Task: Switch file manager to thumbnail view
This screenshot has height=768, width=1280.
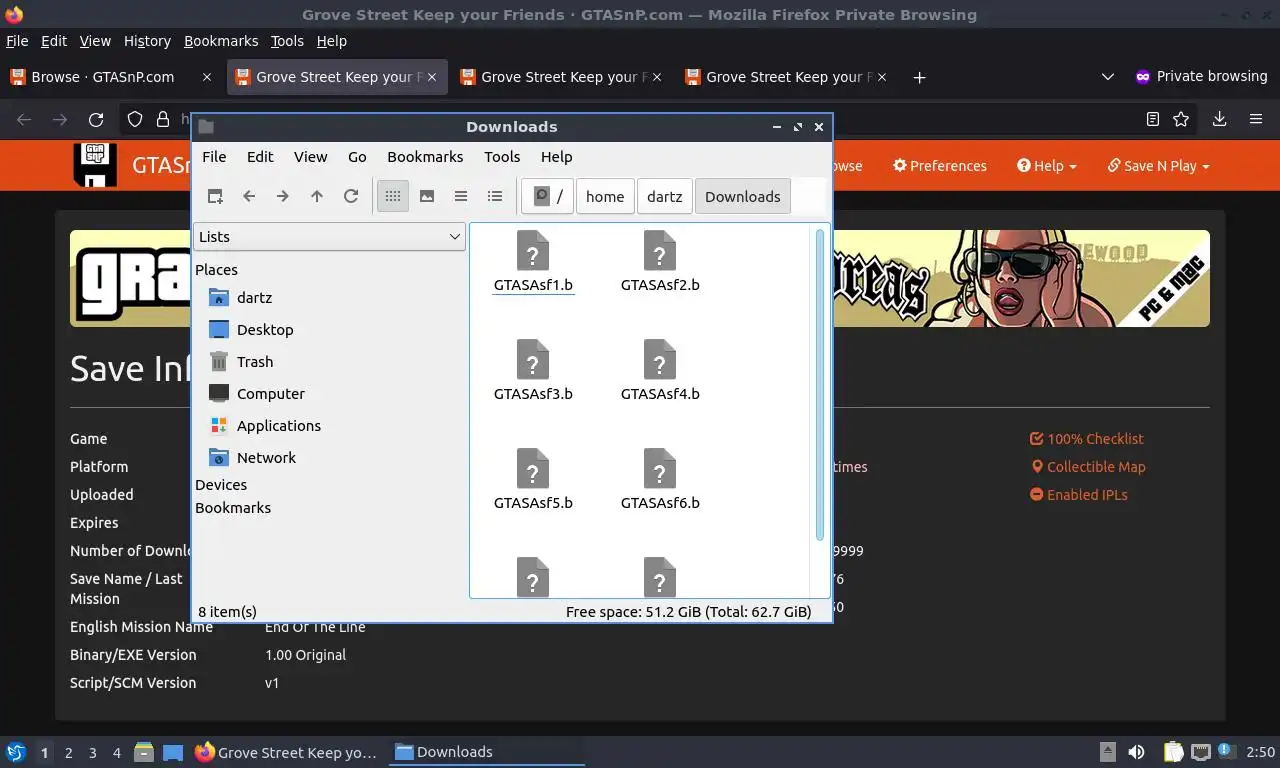Action: tap(427, 196)
